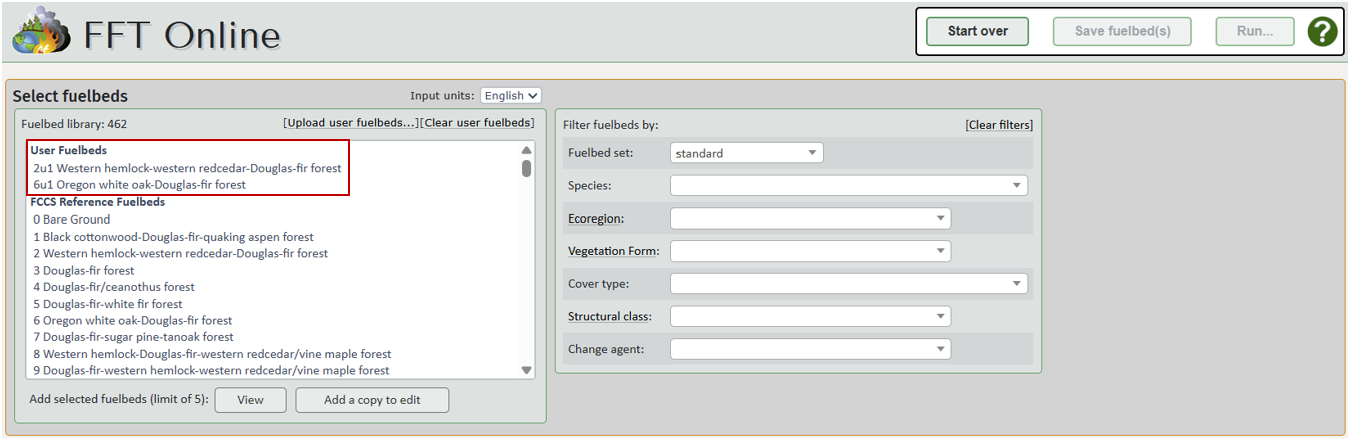Open the Change agent dropdown
Viewport: 1348px width, 438px height.
[x=810, y=349]
